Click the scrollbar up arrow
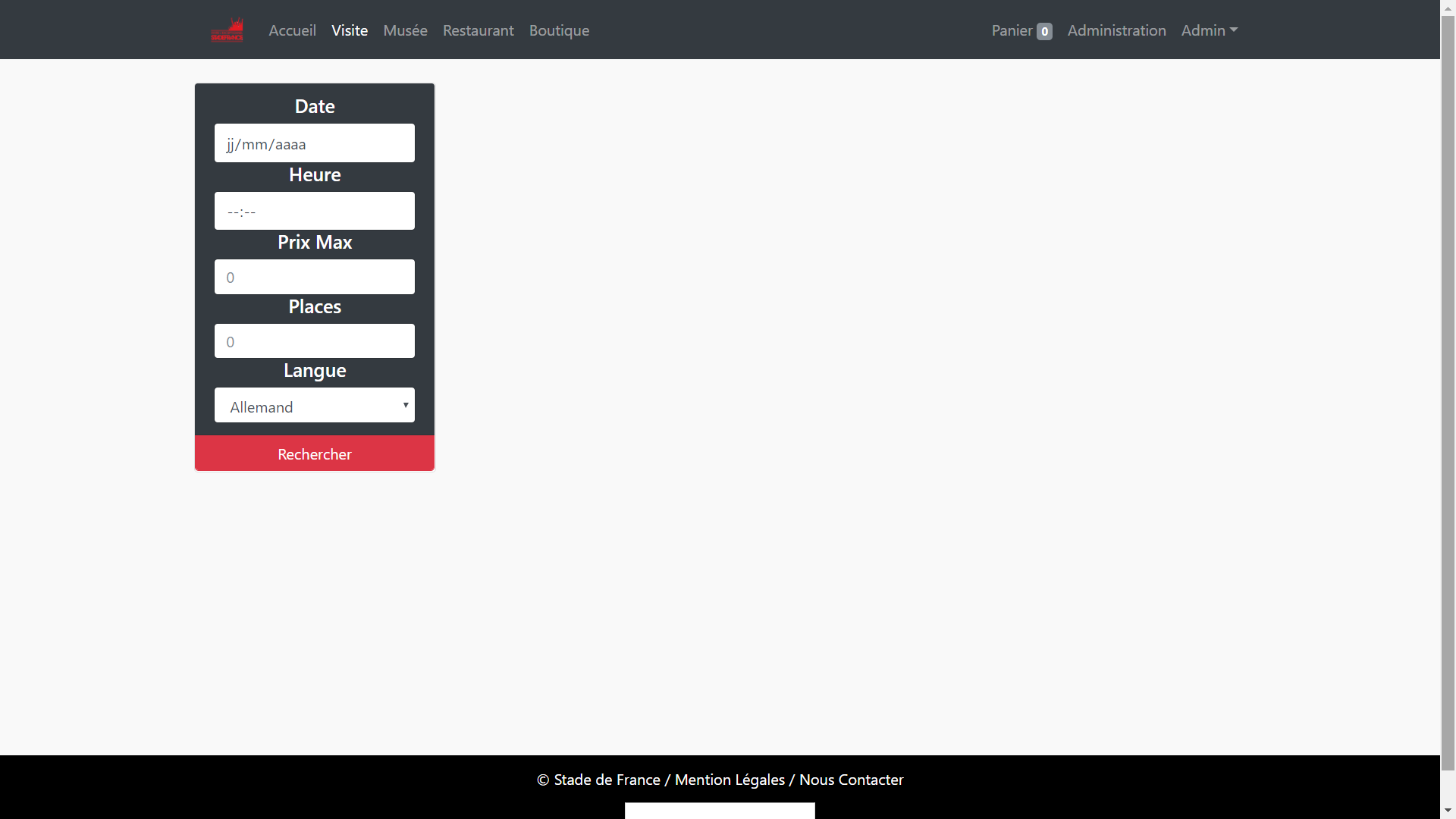This screenshot has width=1456, height=819. click(1448, 7)
